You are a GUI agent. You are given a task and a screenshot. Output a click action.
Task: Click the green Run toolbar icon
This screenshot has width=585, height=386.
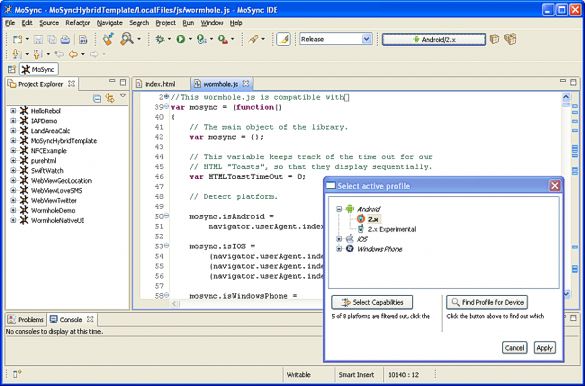[181, 39]
